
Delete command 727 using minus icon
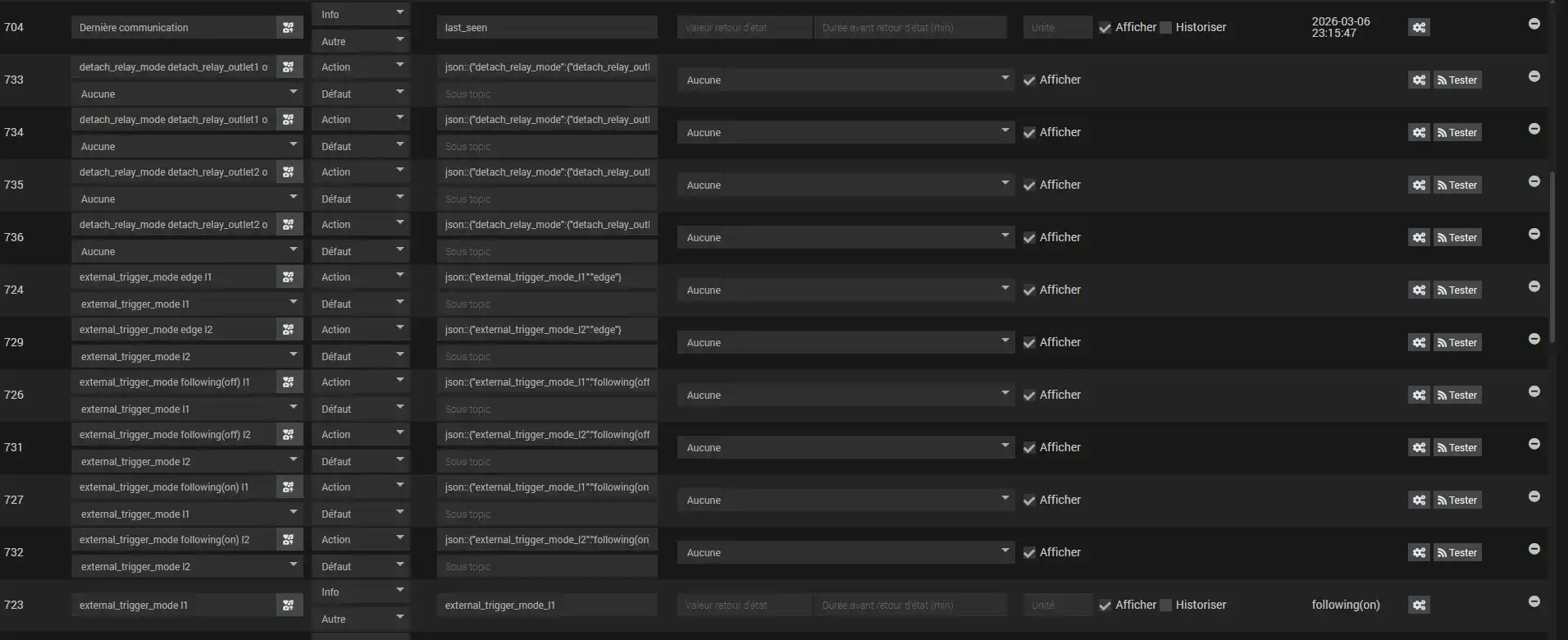(x=1534, y=497)
